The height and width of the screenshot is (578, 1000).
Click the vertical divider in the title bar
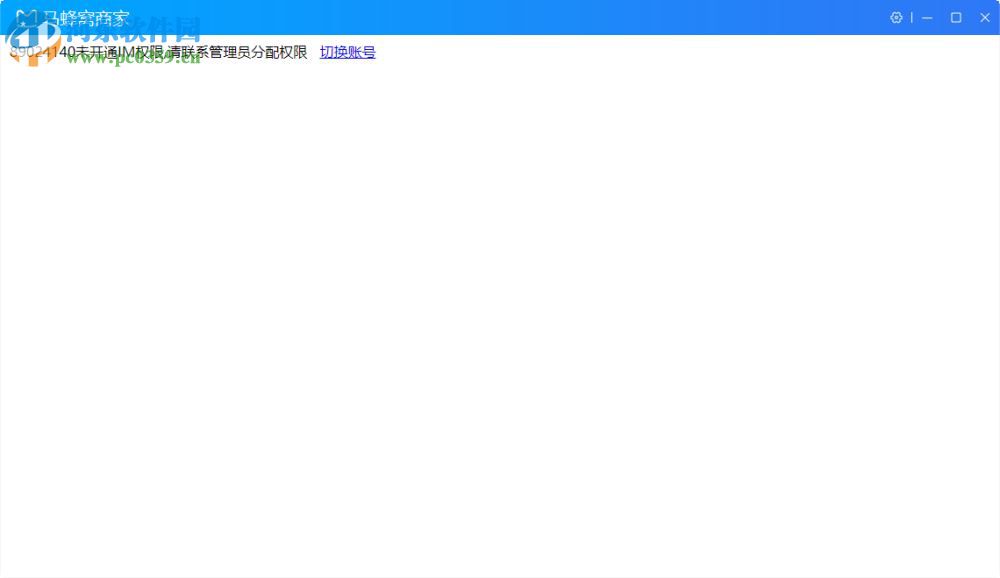(x=912, y=17)
